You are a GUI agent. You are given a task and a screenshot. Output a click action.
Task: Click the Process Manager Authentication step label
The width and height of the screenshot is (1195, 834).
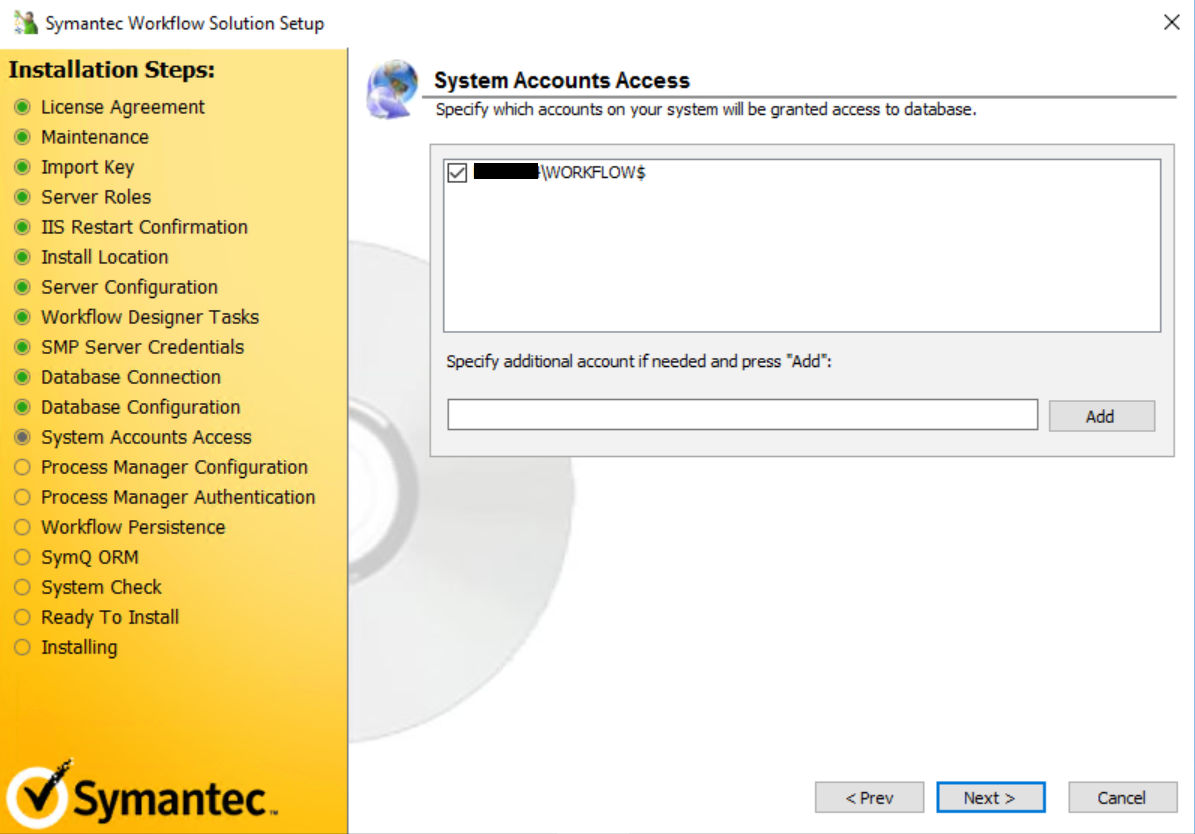[x=178, y=497]
